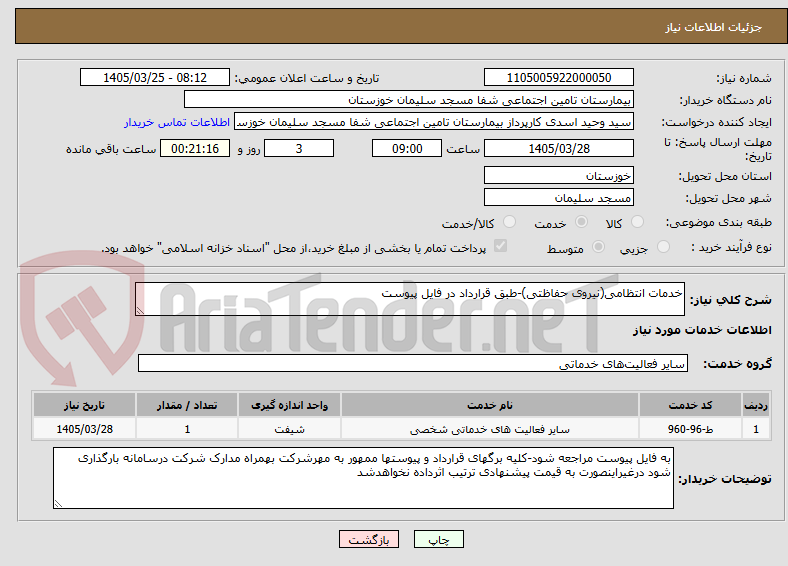
Task: Click the announcement date field 1405/03/25 - 08:12
Action: (155, 77)
